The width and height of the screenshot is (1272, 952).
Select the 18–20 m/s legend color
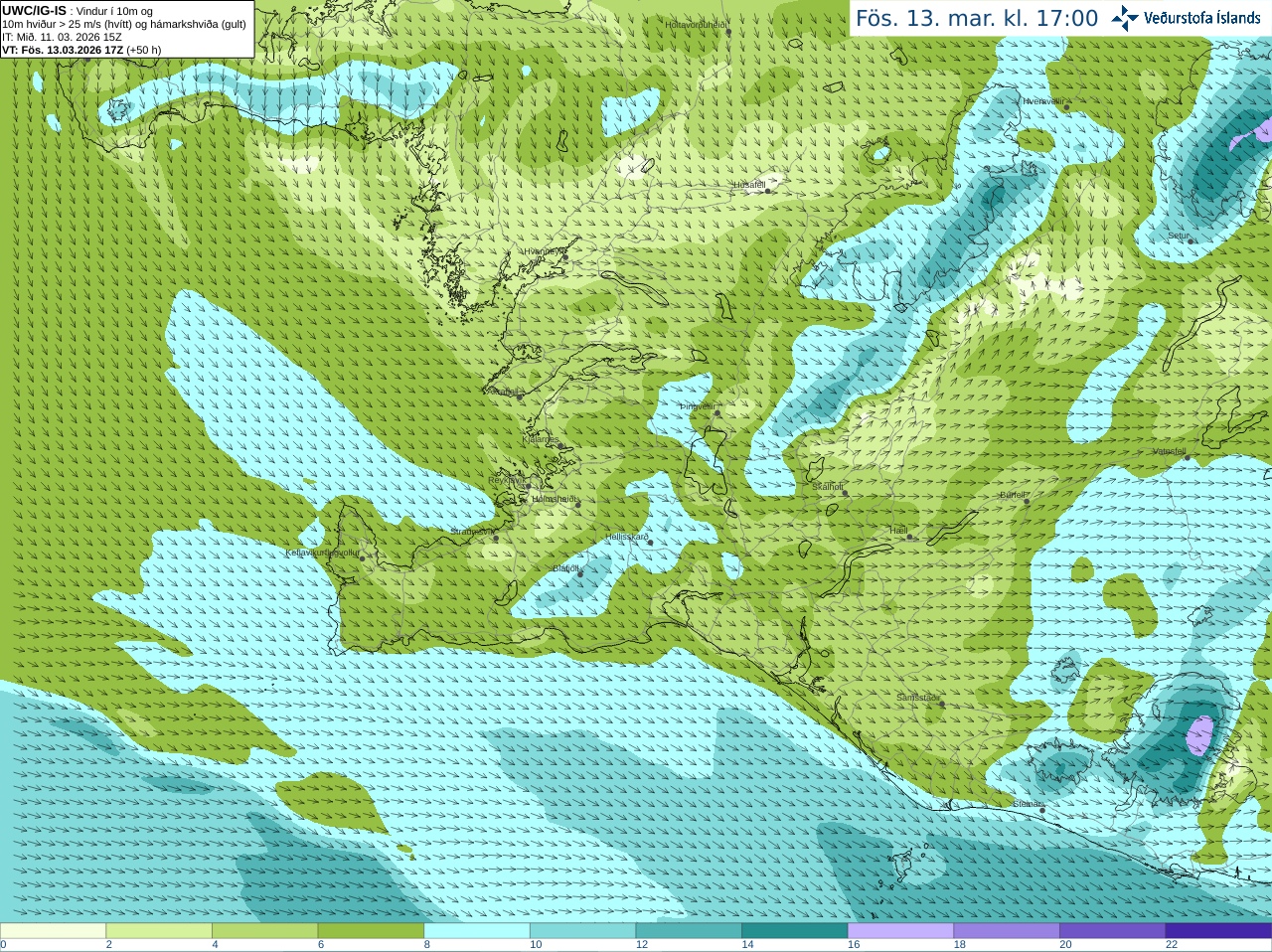[x=1007, y=931]
